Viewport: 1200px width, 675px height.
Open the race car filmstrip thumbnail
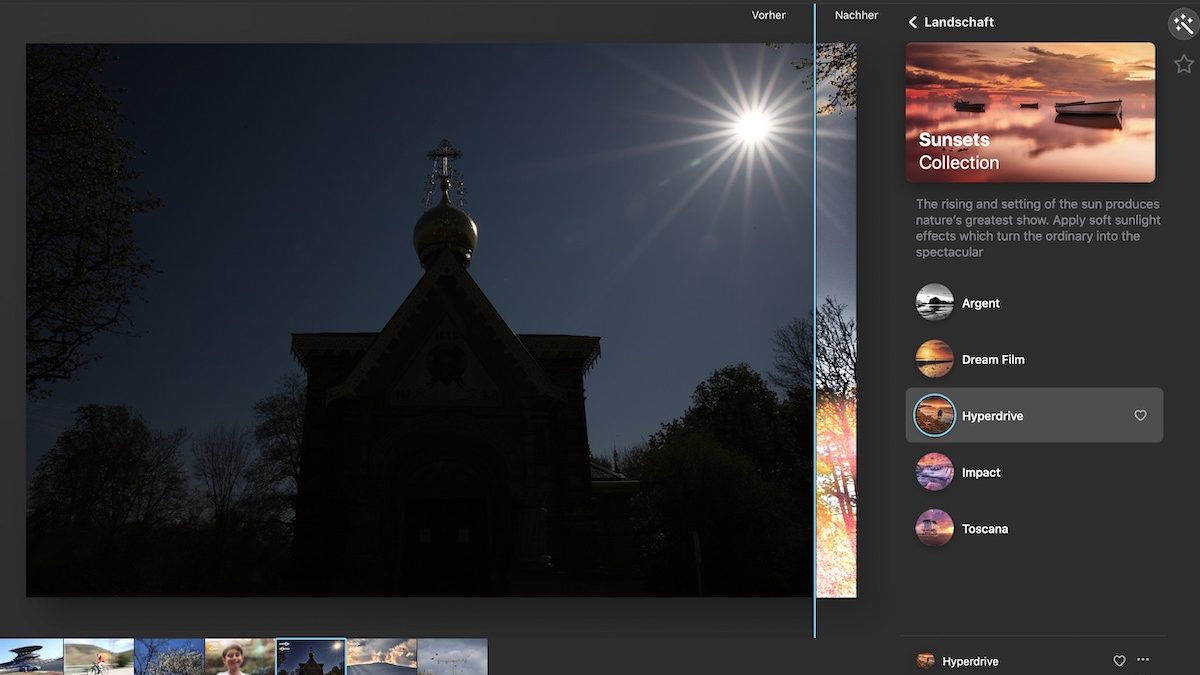point(31,657)
